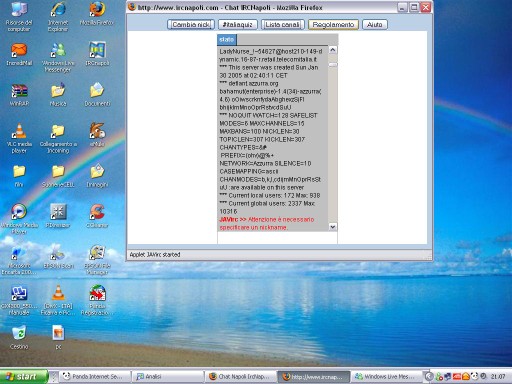Launch Internet Explorer from the desktop

pos(58,17)
